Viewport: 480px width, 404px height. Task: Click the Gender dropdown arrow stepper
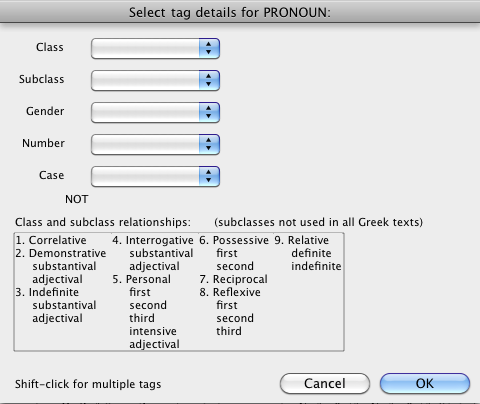209,113
